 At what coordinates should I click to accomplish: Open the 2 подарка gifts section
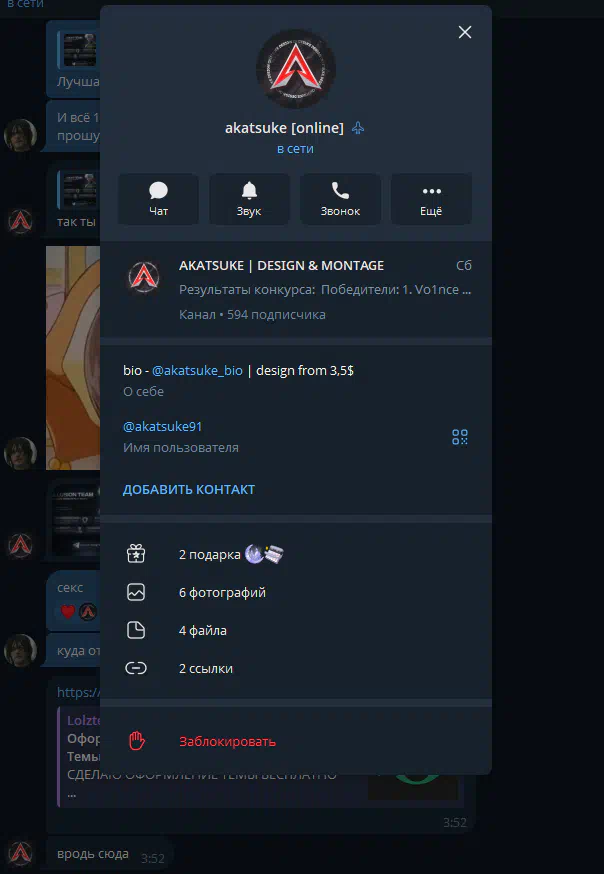pyautogui.click(x=209, y=554)
